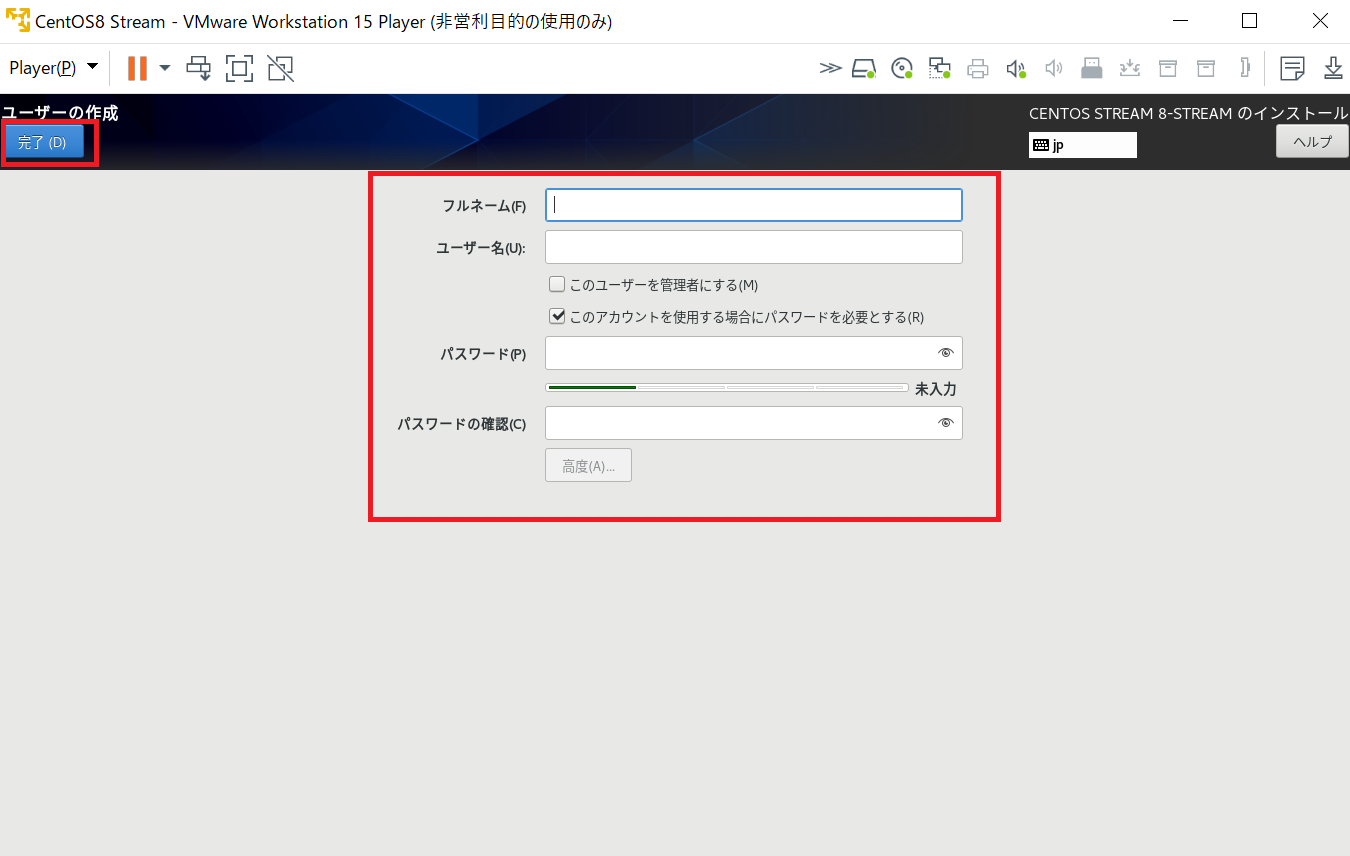Click the icon with two down arrows into a tray
The height and width of the screenshot is (856, 1350).
1129,68
